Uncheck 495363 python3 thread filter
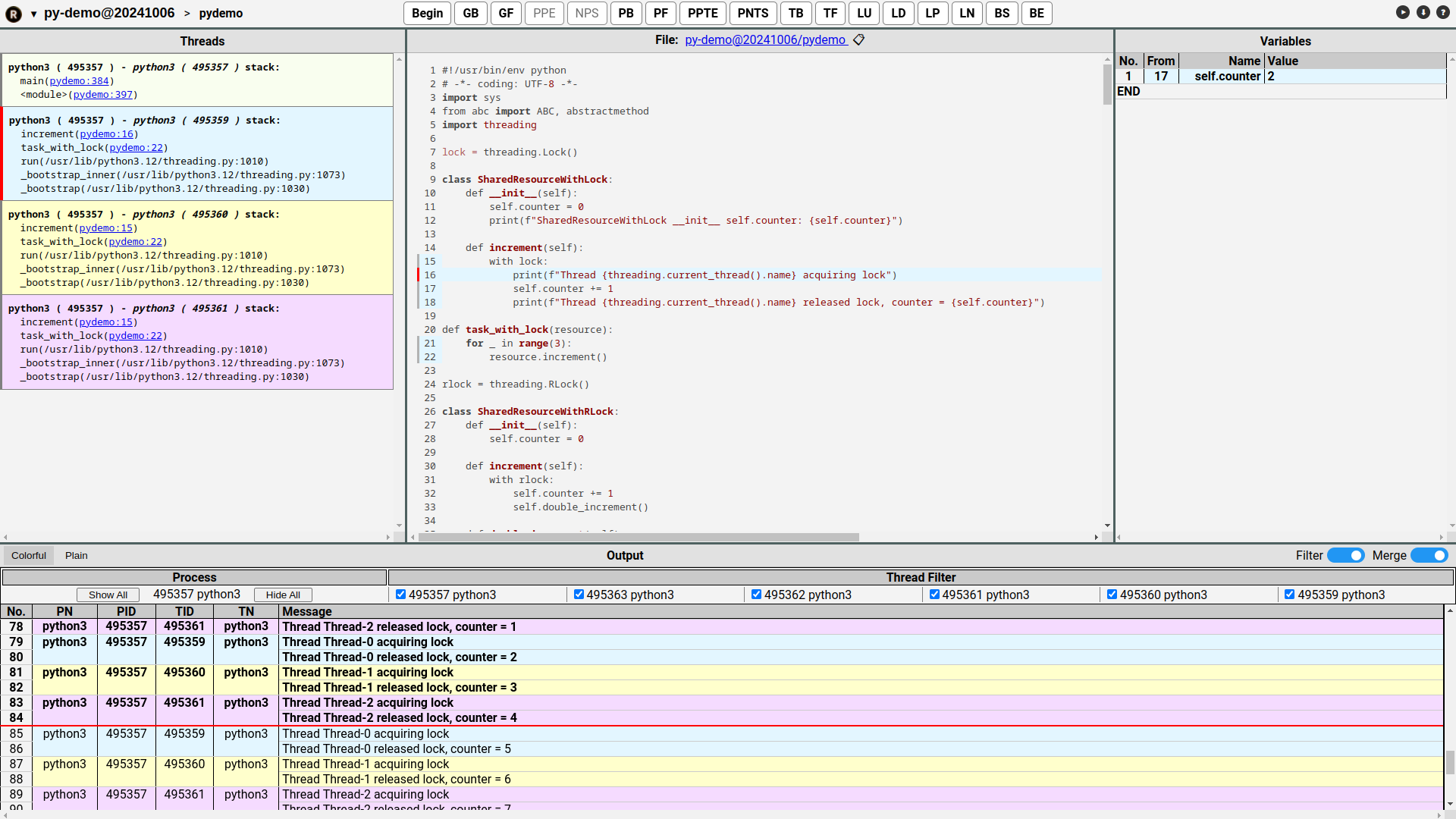Viewport: 1456px width, 819px height. point(579,595)
